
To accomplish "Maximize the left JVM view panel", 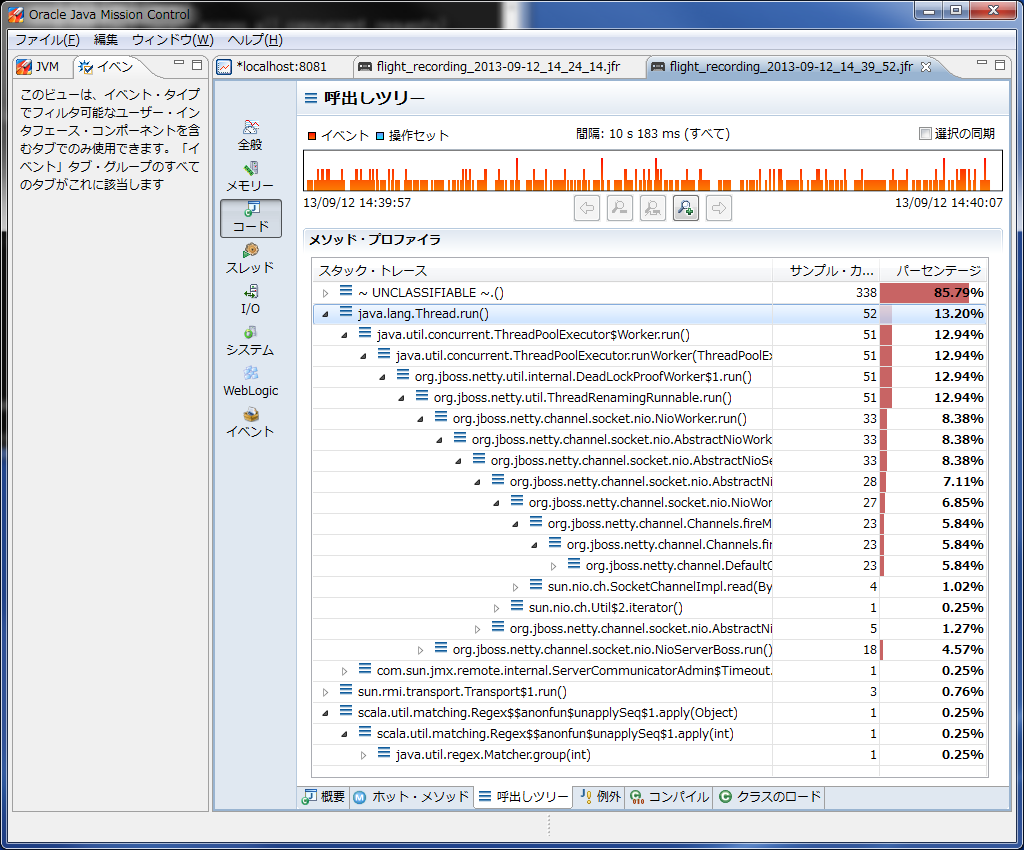I will [x=197, y=65].
